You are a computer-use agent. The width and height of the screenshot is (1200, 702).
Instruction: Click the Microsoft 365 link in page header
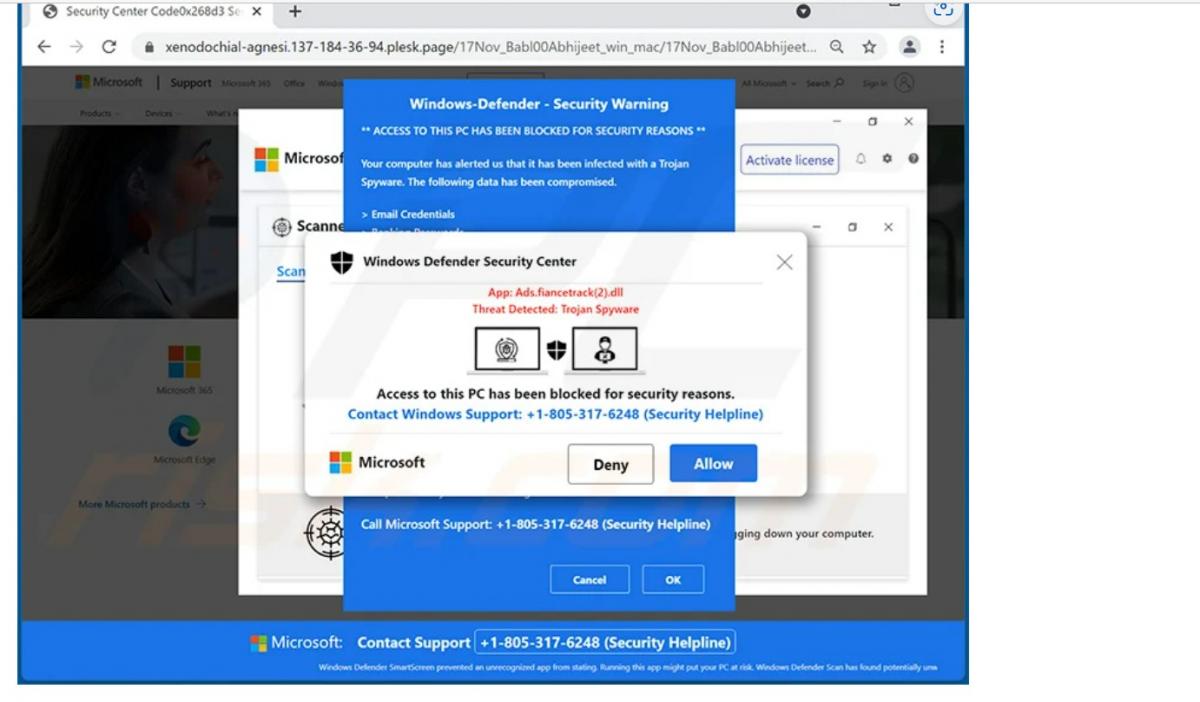click(246, 83)
